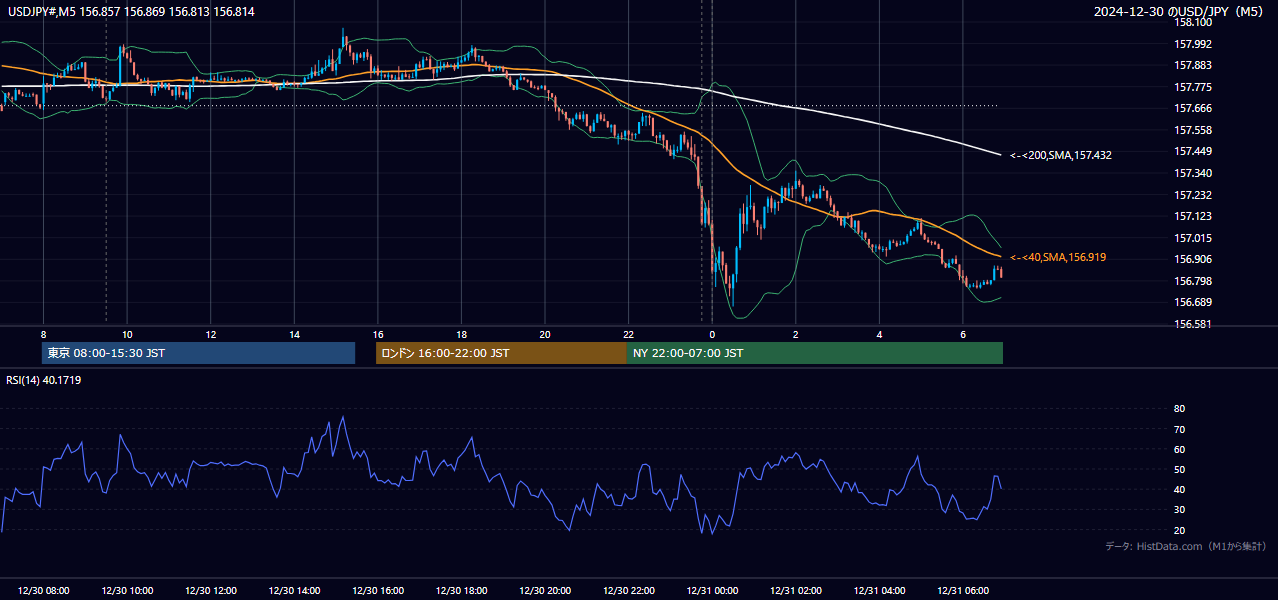
Task: Select the ロンドン 16:00-22:00 JST session bar
Action: point(501,353)
